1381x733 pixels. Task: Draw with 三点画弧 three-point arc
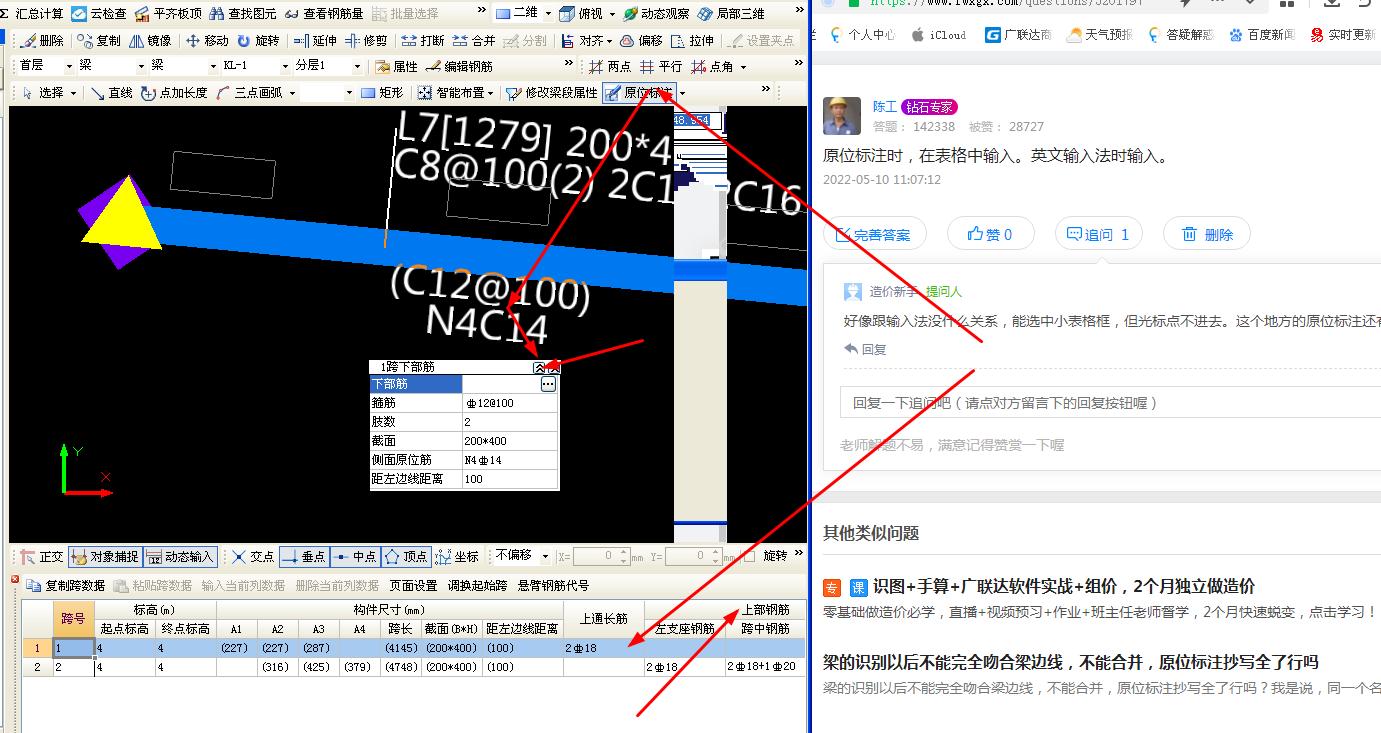(x=249, y=93)
